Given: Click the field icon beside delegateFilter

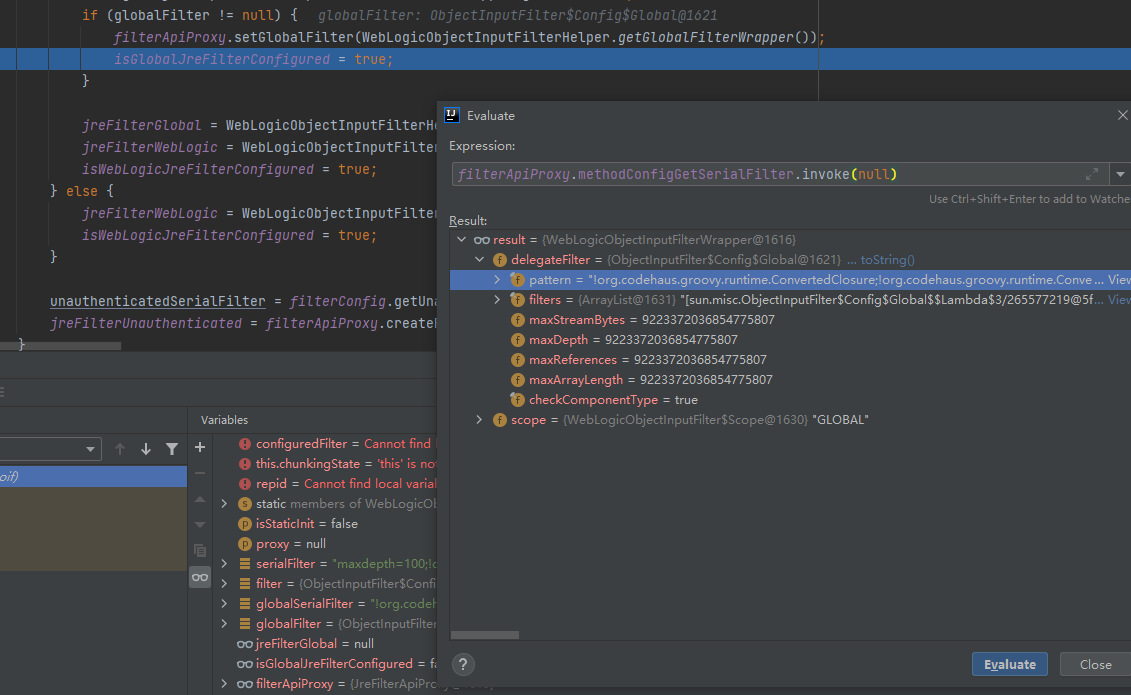Looking at the screenshot, I should pos(500,260).
